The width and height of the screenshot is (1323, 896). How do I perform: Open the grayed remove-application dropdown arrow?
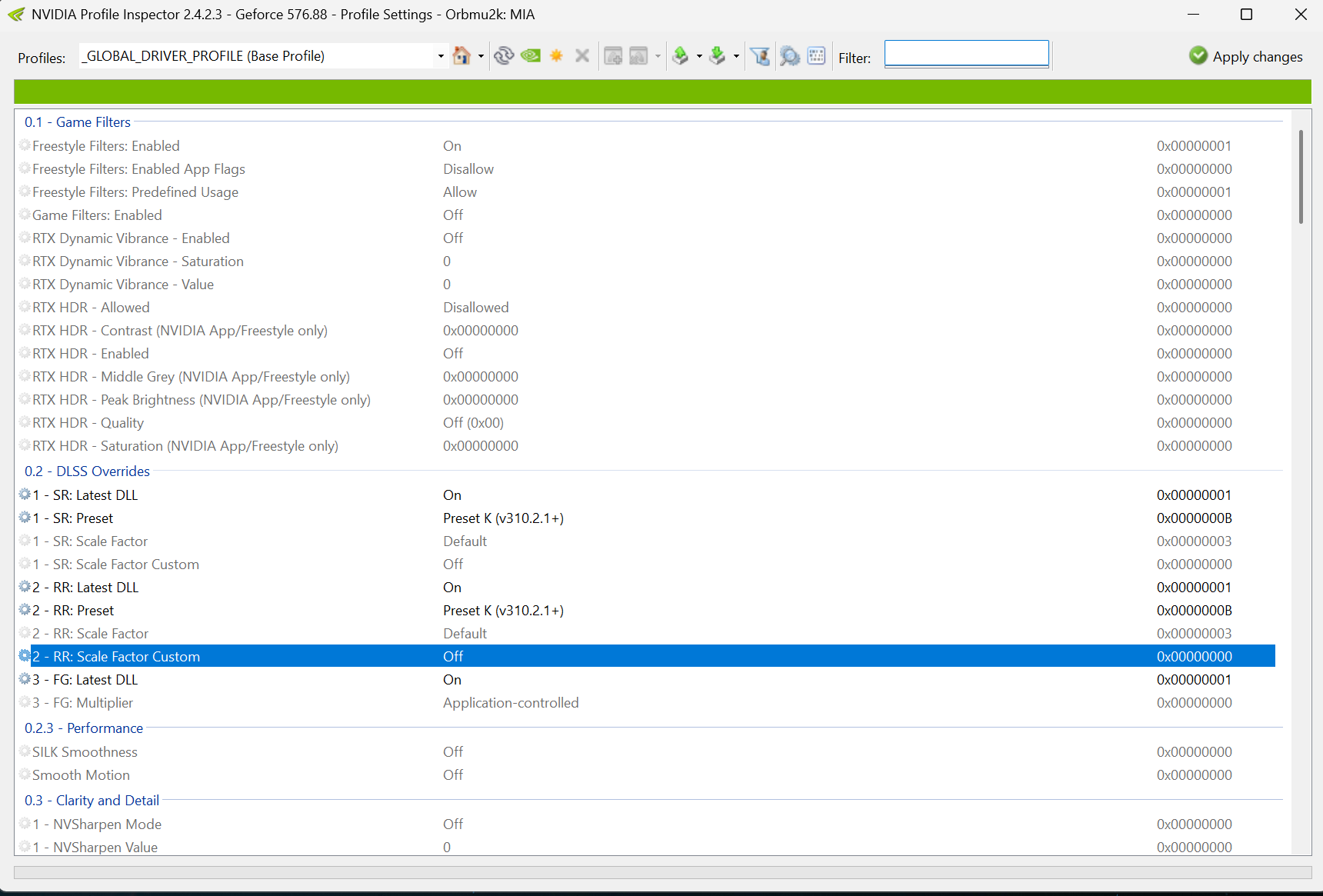click(658, 56)
